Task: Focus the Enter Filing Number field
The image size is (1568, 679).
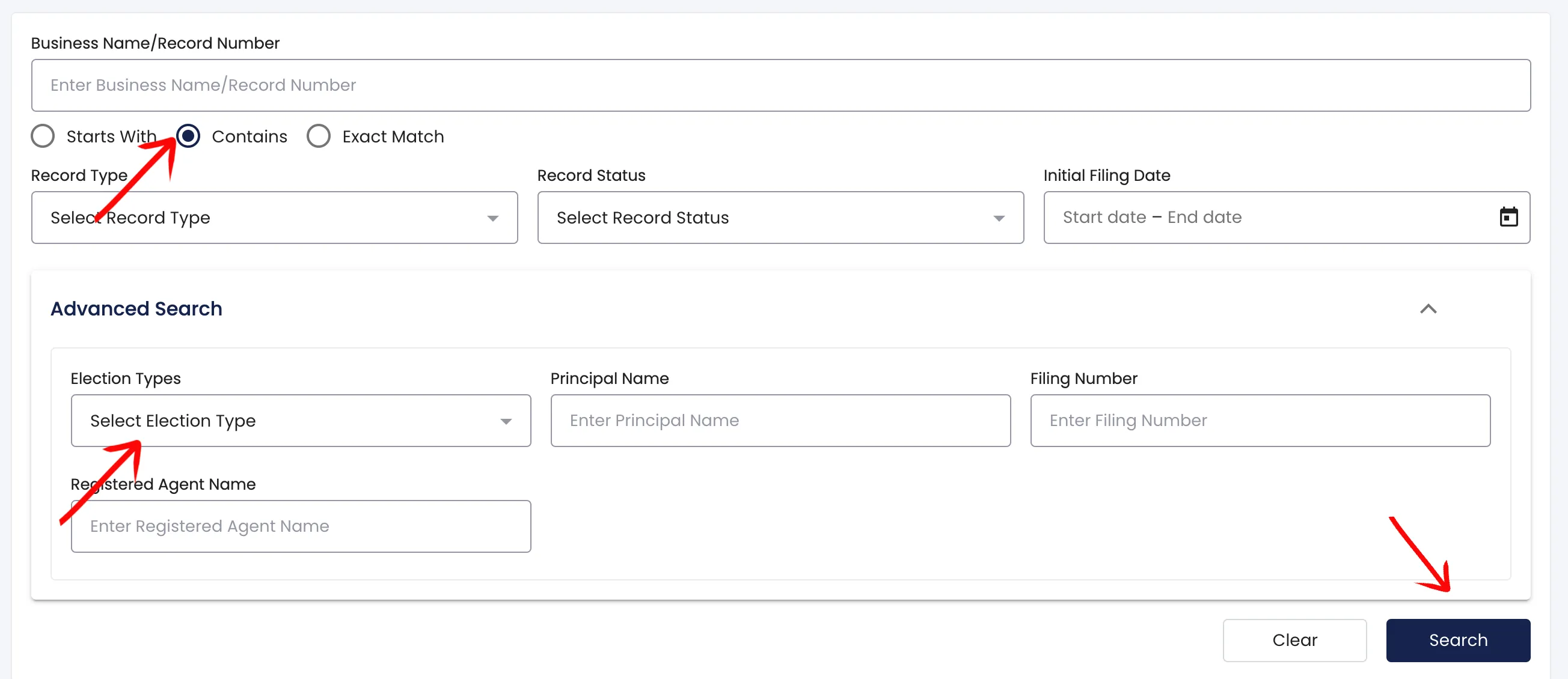Action: [x=1260, y=421]
